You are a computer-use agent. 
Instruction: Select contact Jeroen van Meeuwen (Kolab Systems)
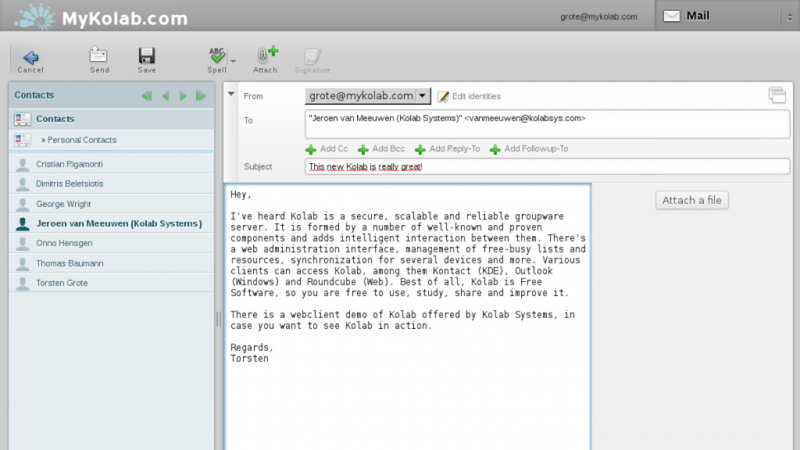111,223
